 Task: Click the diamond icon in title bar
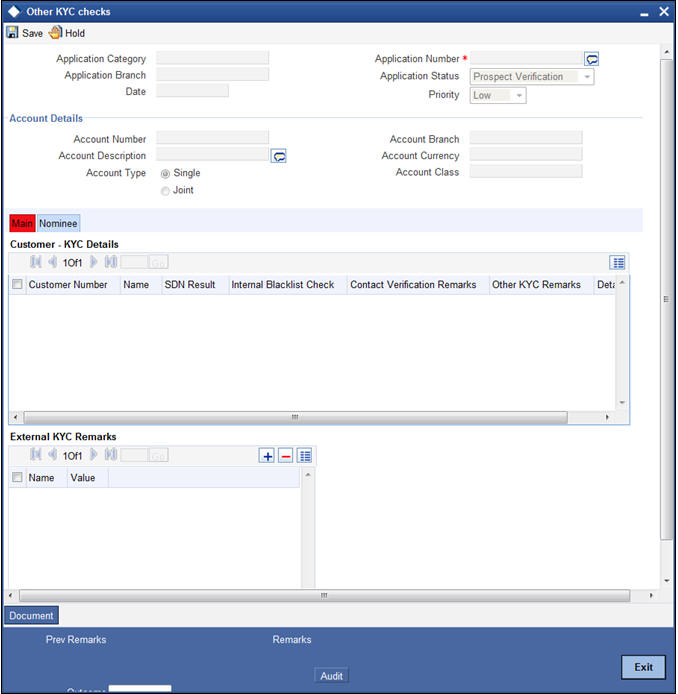tap(14, 11)
